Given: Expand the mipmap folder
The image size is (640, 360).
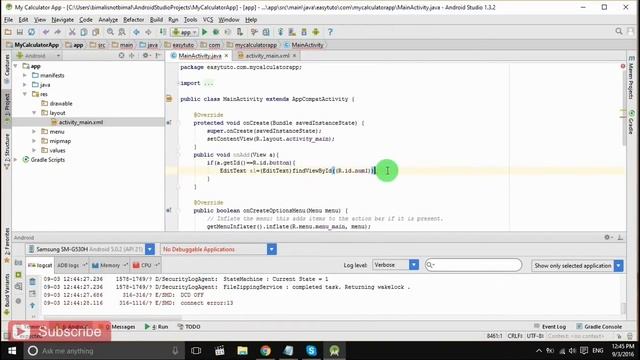Looking at the screenshot, I should (x=34, y=141).
